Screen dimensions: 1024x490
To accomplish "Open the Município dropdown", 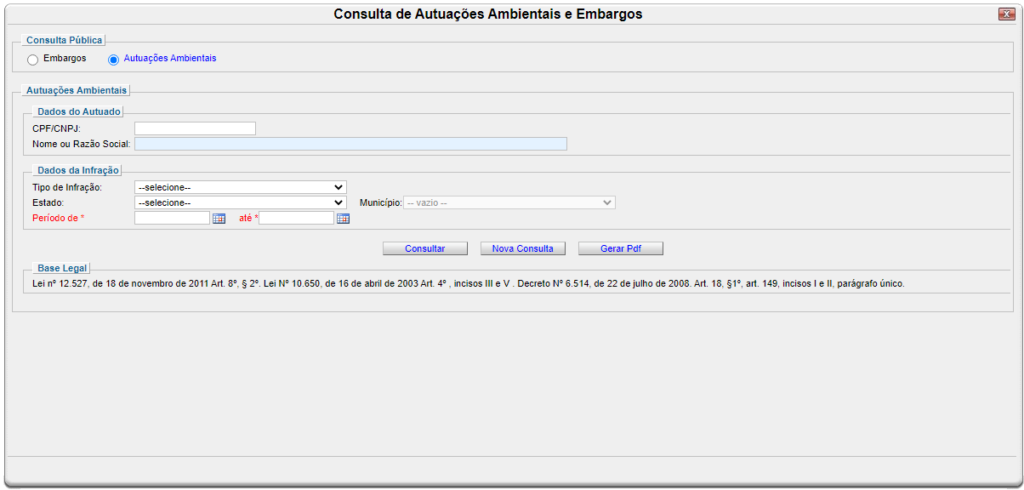I will [x=509, y=202].
